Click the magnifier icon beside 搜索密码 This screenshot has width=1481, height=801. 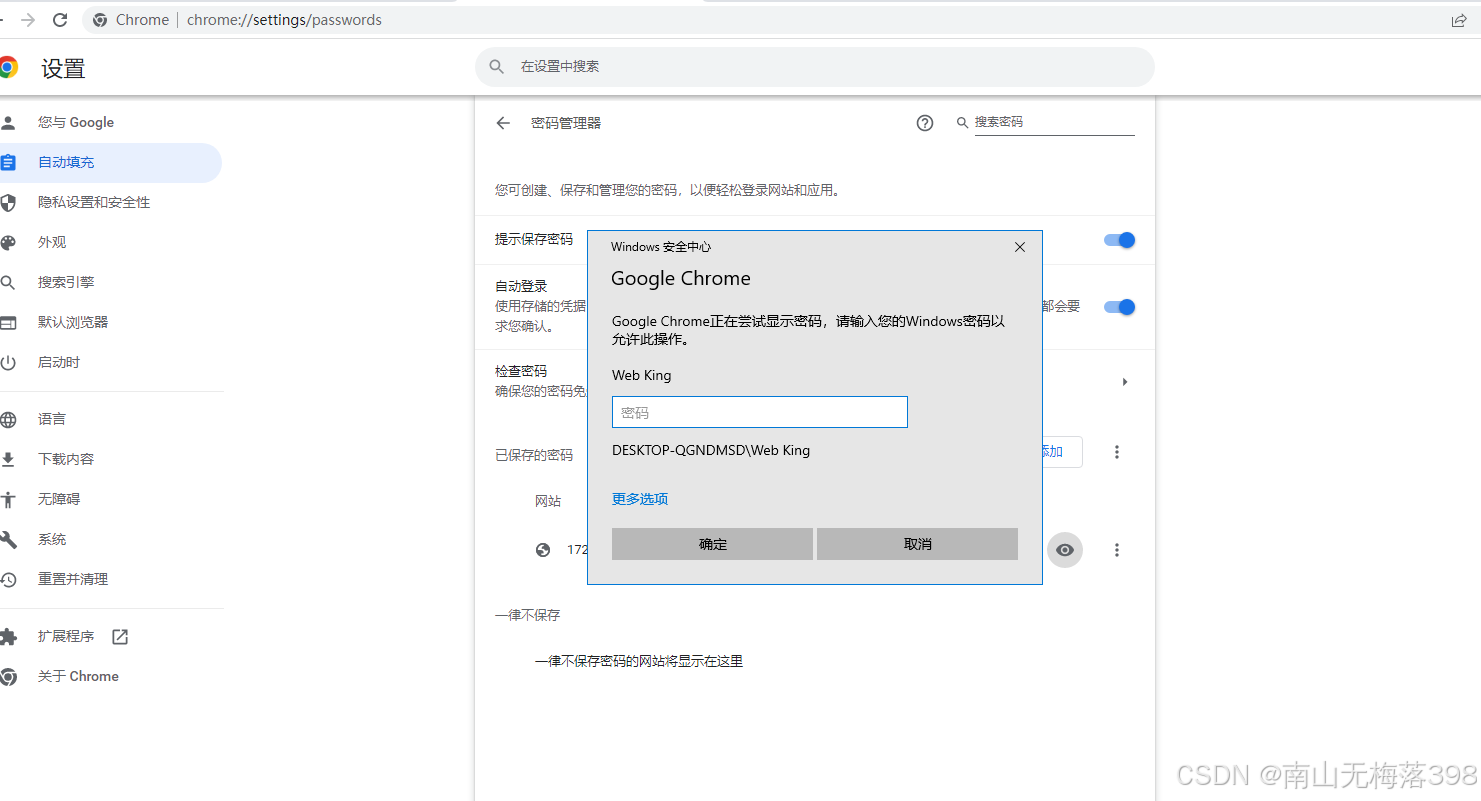click(963, 122)
